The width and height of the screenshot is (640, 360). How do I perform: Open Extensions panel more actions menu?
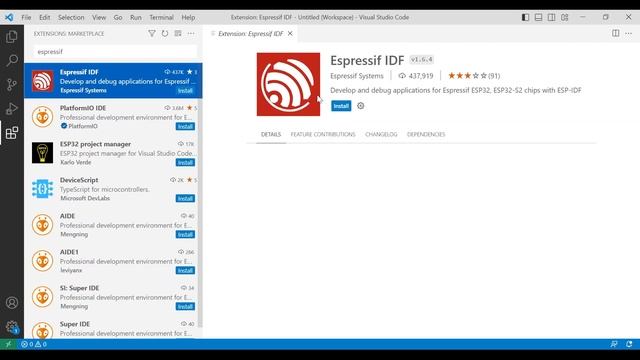point(191,33)
